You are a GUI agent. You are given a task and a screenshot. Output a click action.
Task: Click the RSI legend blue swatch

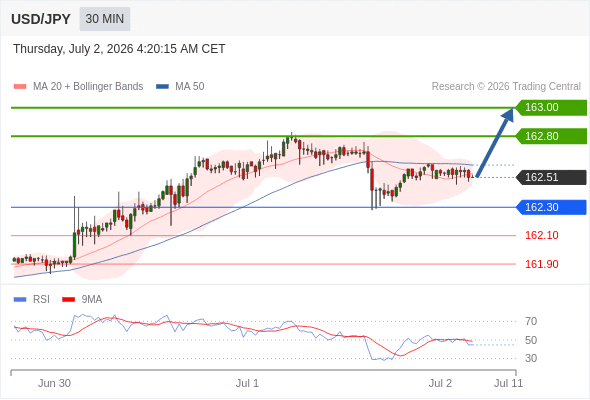click(20, 300)
